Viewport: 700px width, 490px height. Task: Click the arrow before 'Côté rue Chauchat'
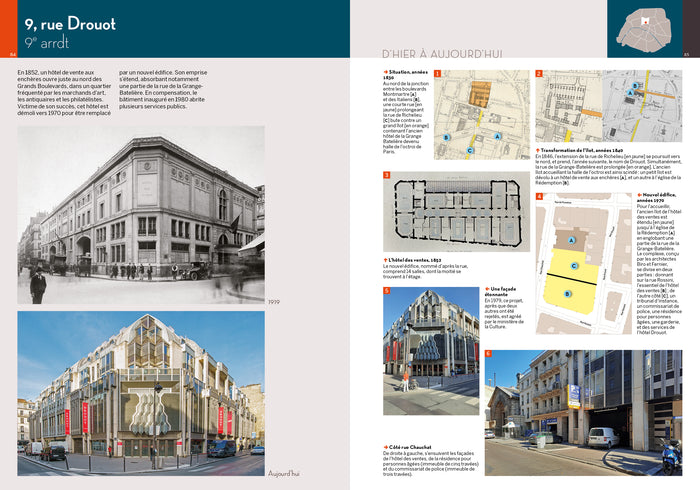point(386,446)
